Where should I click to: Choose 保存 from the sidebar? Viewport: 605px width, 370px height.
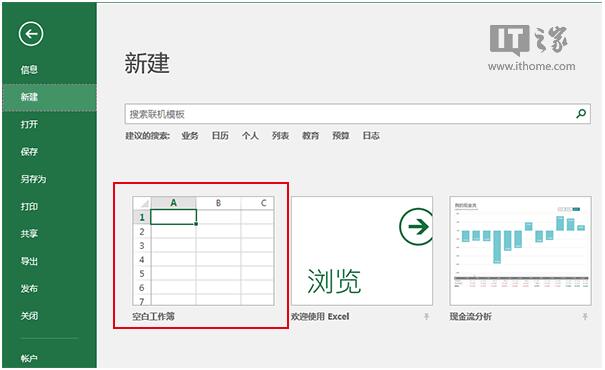click(x=29, y=152)
